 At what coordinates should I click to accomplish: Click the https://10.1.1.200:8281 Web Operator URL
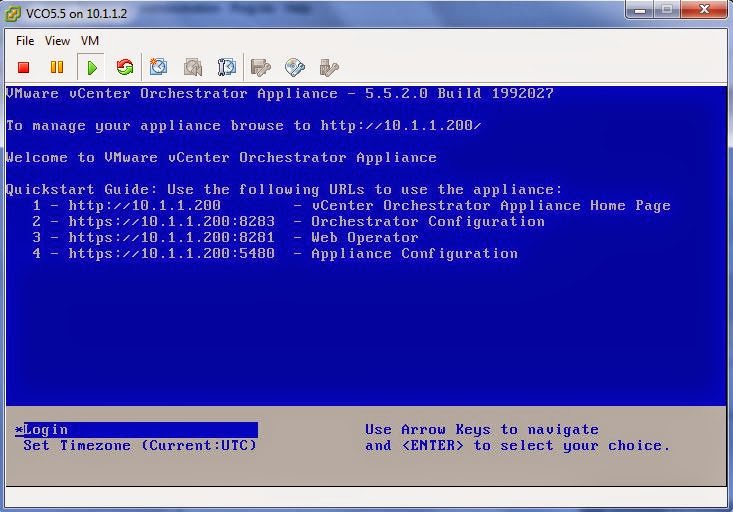[x=172, y=237]
